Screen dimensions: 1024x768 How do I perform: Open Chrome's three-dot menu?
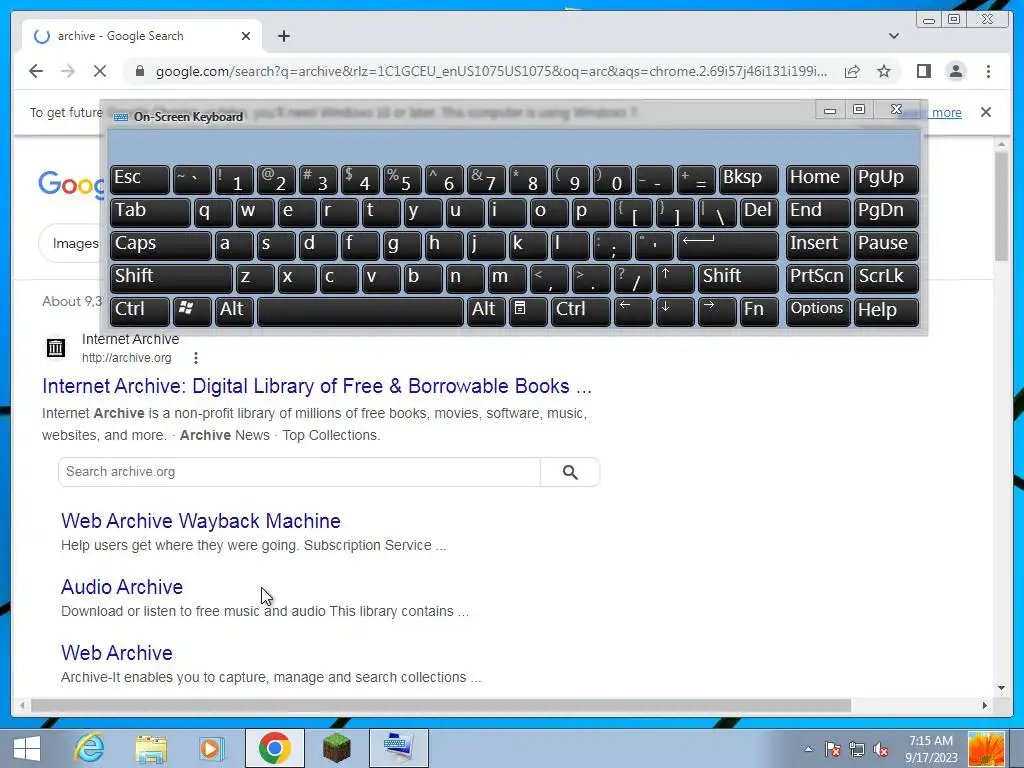[988, 71]
